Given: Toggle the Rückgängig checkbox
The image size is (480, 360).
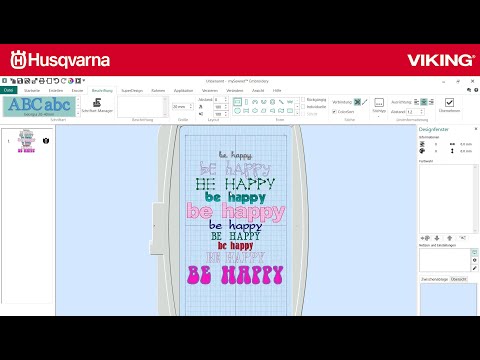Looking at the screenshot, I should point(303,100).
